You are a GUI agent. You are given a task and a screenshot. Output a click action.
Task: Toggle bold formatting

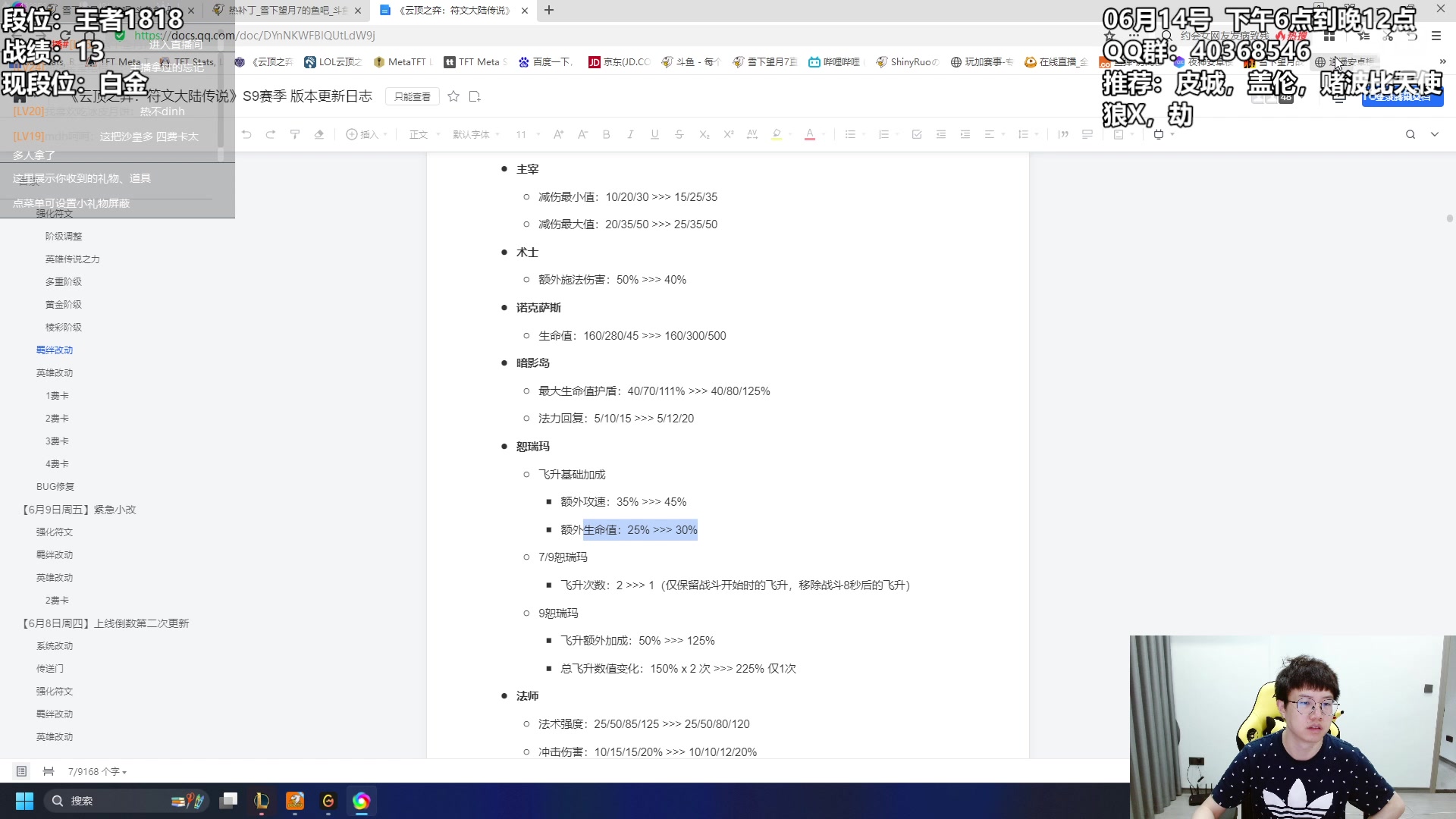pos(607,134)
